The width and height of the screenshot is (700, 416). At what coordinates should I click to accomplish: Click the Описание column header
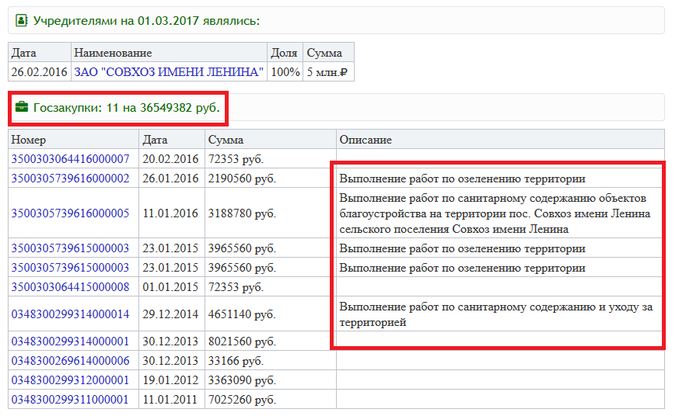(365, 140)
